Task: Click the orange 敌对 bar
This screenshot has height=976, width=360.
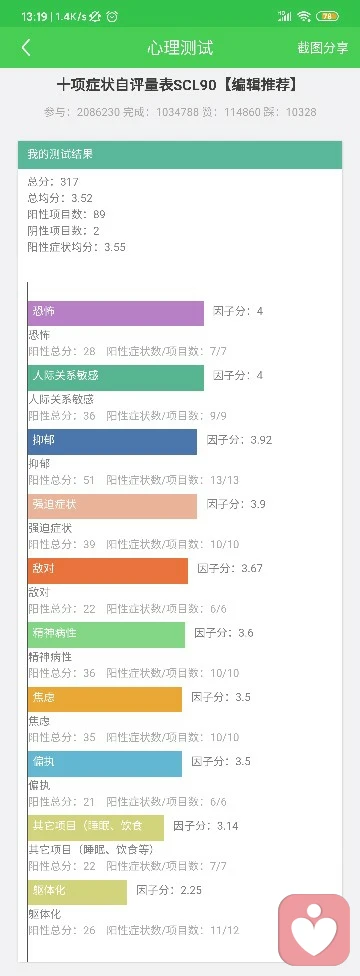Action: coord(108,571)
